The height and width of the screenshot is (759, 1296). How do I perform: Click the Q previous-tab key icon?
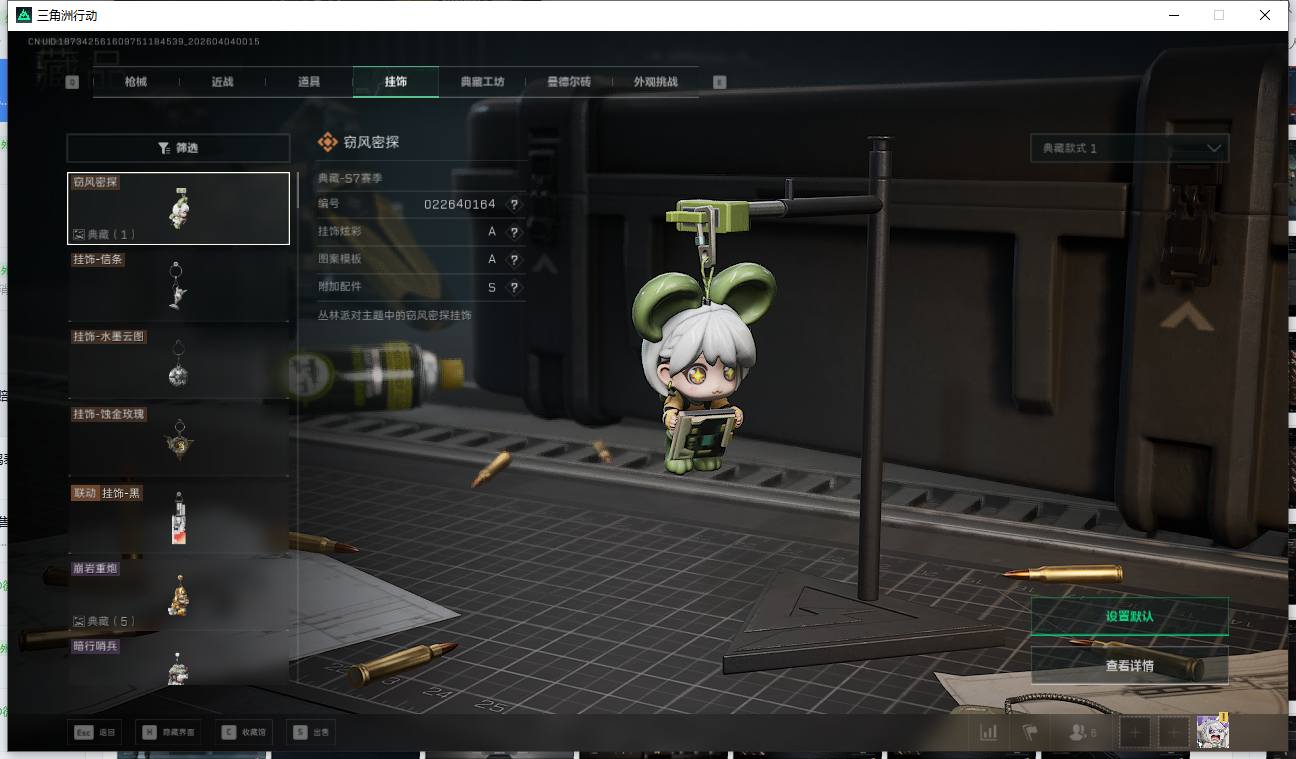click(72, 82)
